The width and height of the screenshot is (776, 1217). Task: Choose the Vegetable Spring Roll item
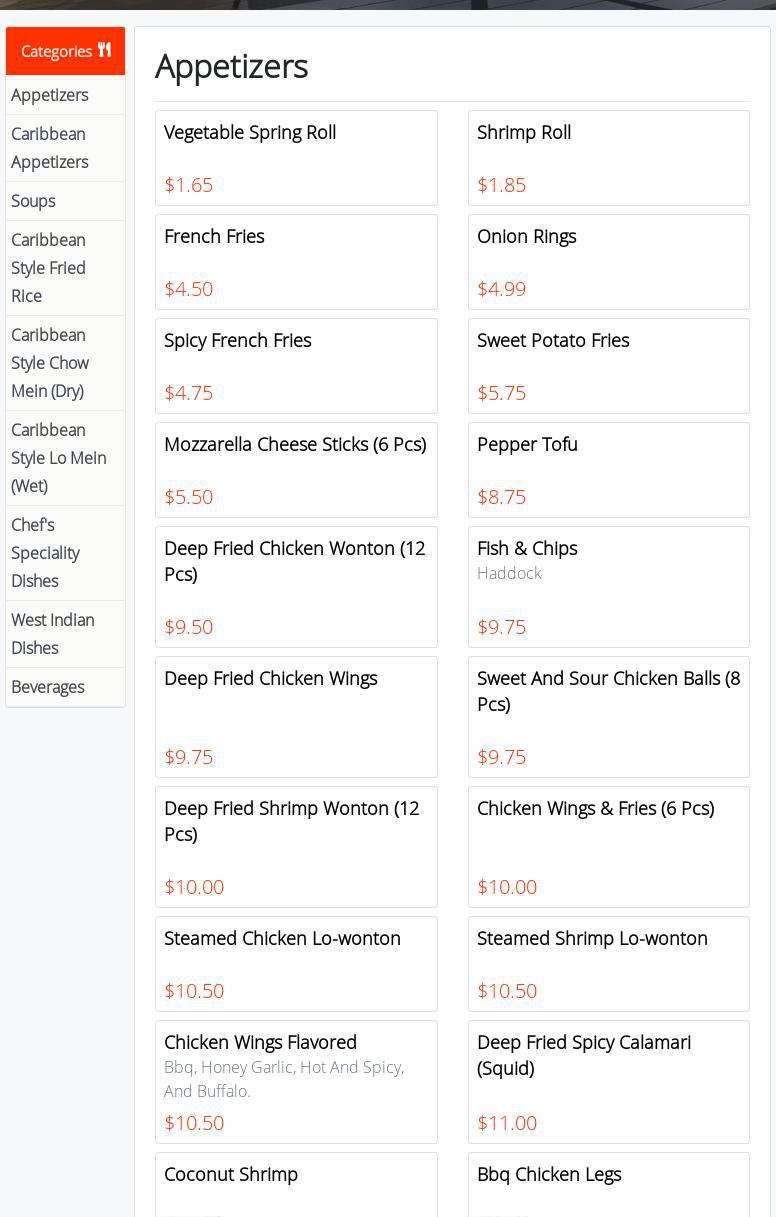point(296,158)
